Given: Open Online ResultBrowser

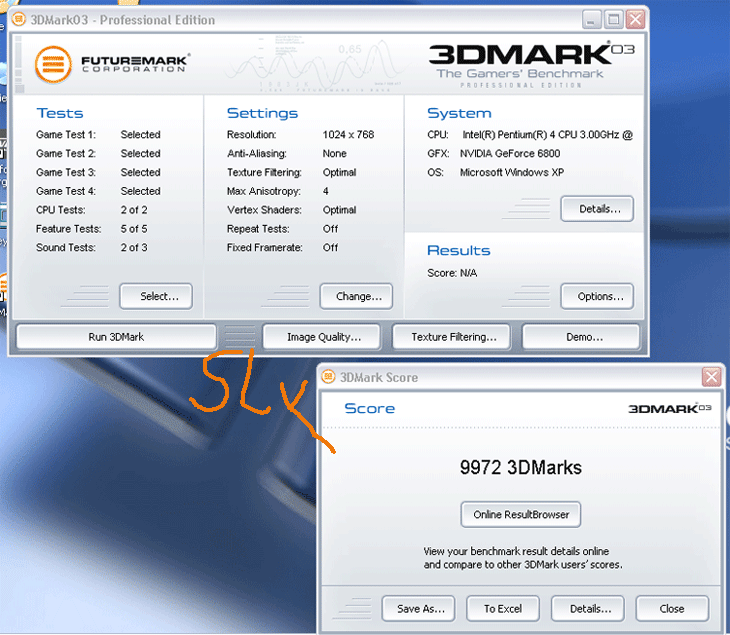Looking at the screenshot, I should click(521, 514).
